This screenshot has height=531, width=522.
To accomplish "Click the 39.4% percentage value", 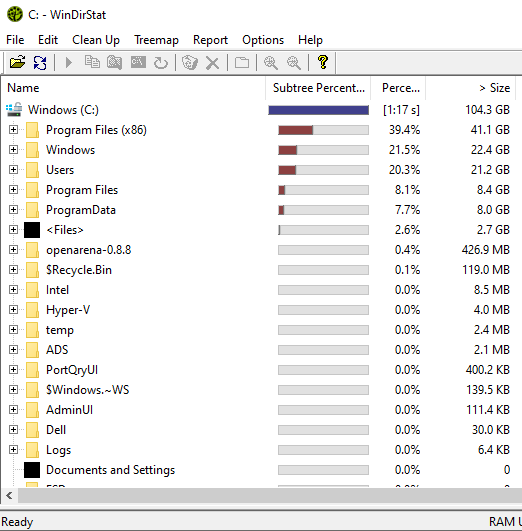I will point(404,130).
